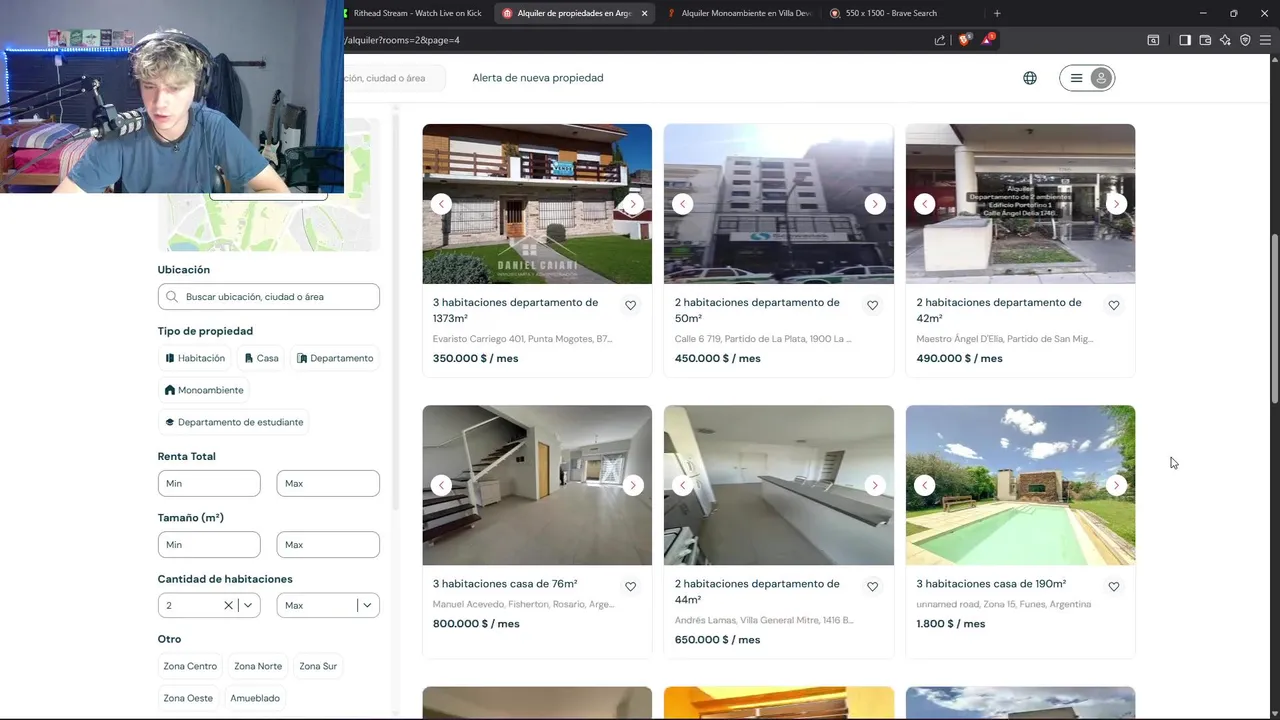Click the tab search icon in toolbar

[1153, 40]
